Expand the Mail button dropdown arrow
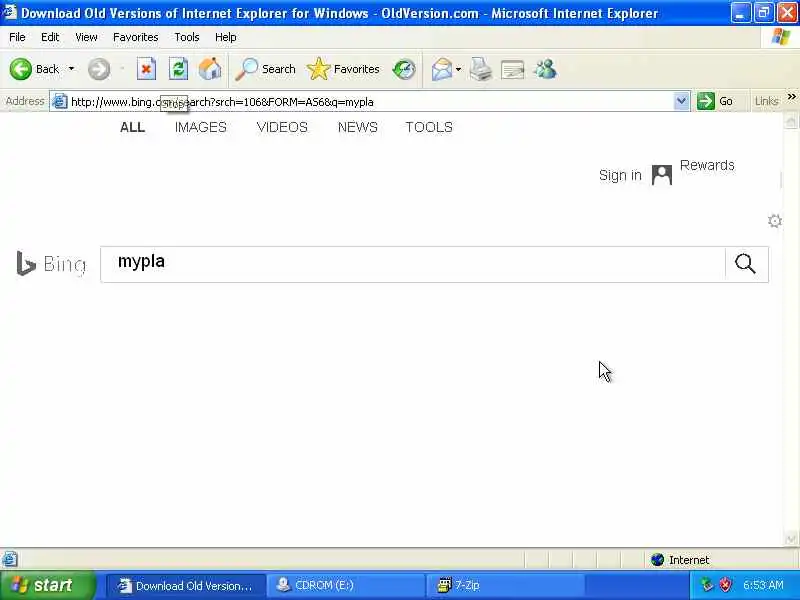Screen dimensions: 800x600 [x=459, y=69]
